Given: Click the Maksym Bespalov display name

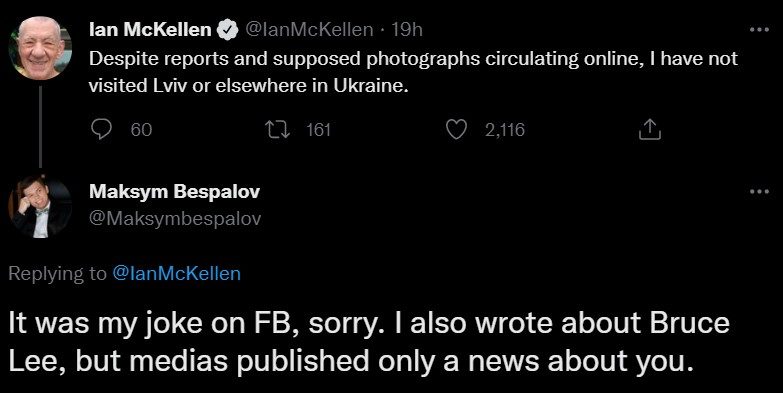Looking at the screenshot, I should coord(174,191).
